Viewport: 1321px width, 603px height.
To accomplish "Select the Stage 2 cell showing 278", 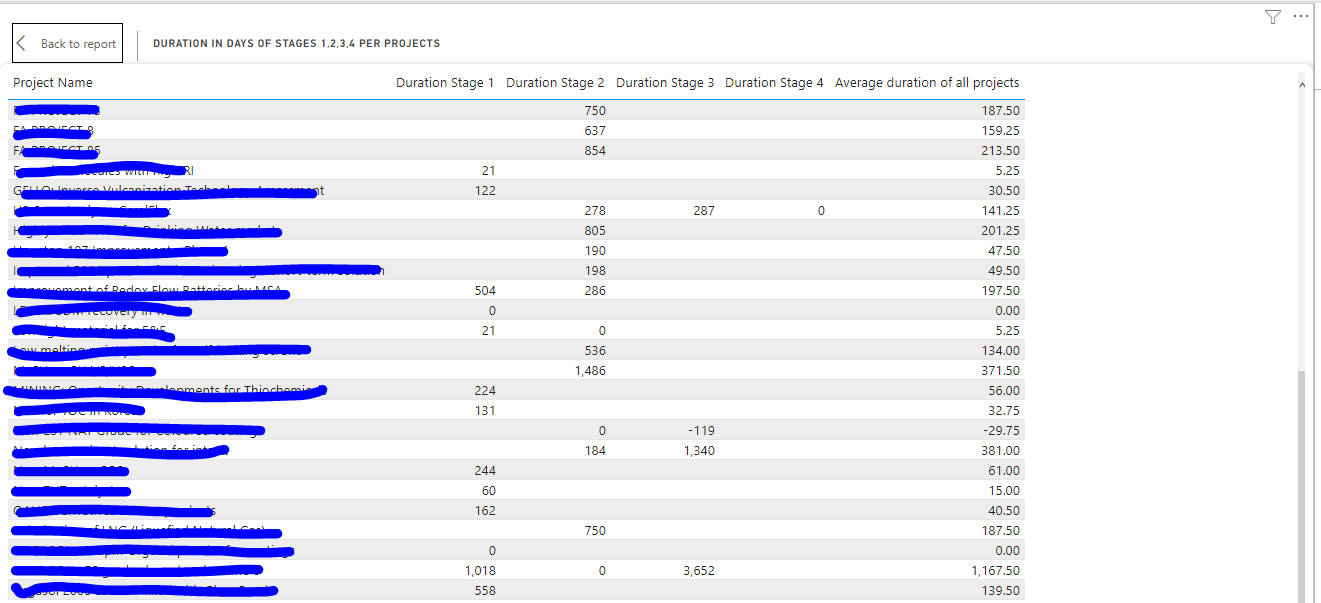I will pos(595,211).
